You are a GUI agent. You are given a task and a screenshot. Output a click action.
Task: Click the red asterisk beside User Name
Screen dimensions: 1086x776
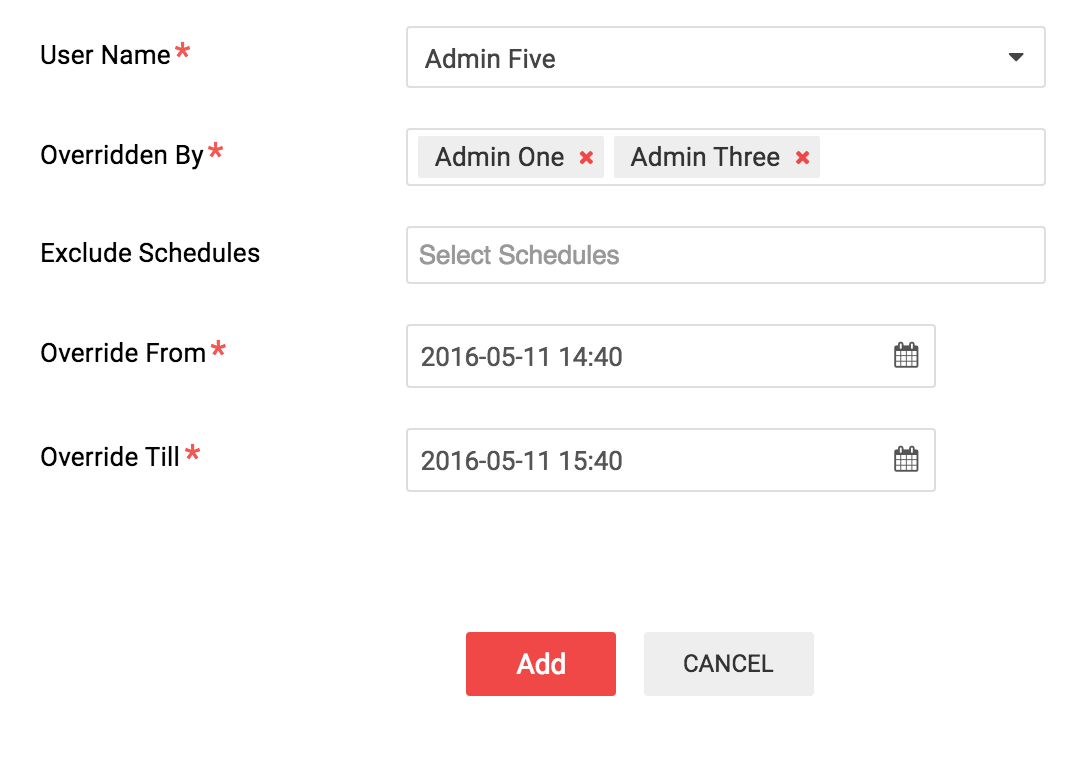[182, 51]
